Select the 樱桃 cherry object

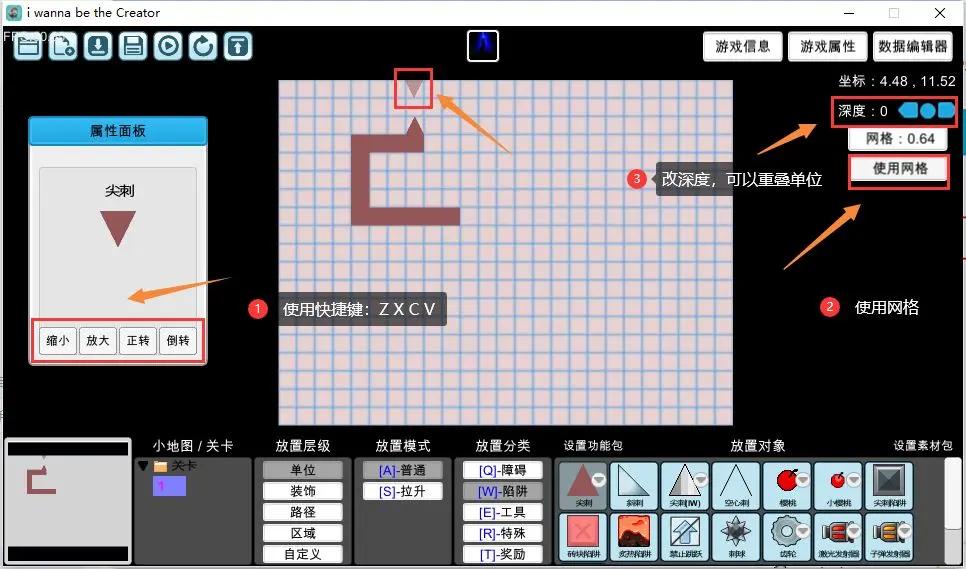(787, 486)
